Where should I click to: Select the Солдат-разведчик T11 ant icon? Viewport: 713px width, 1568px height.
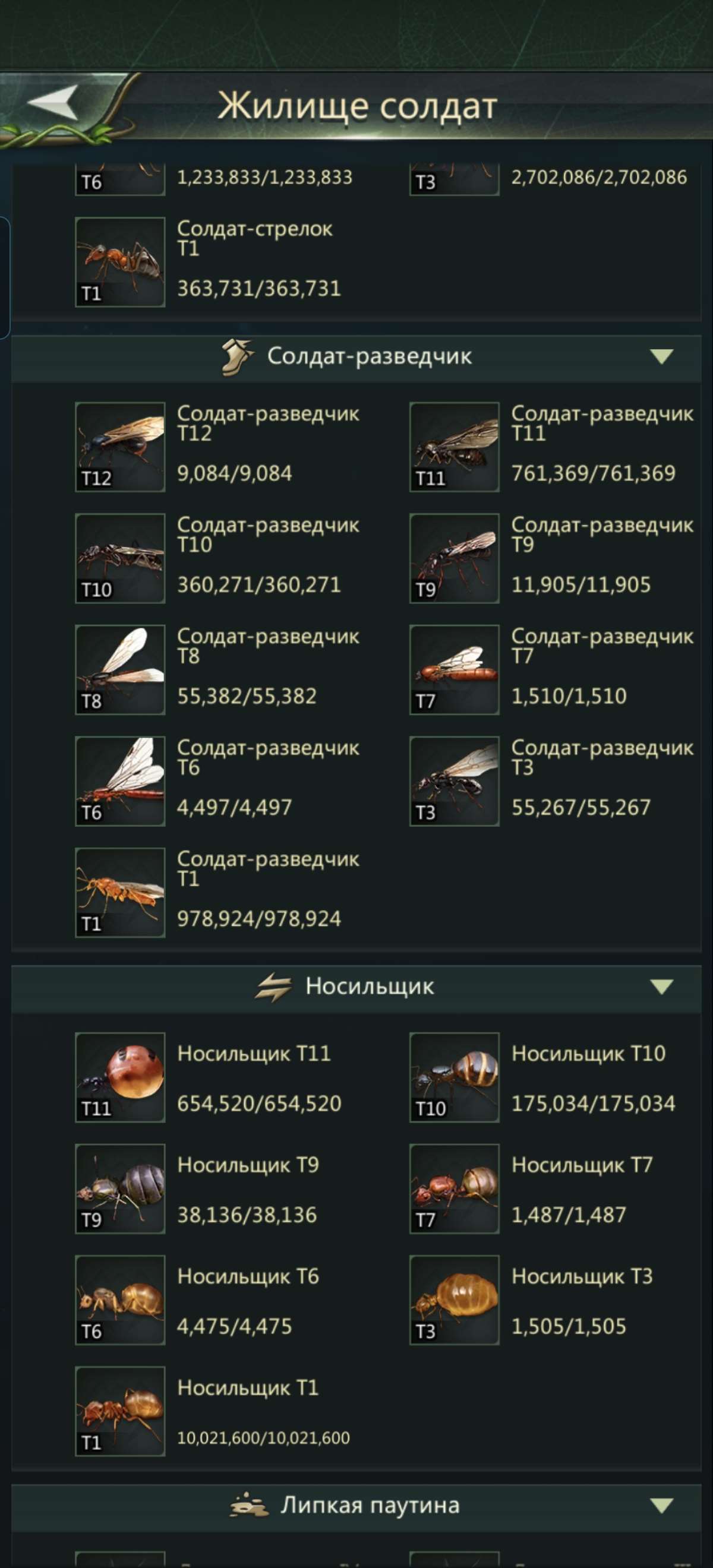pos(454,447)
